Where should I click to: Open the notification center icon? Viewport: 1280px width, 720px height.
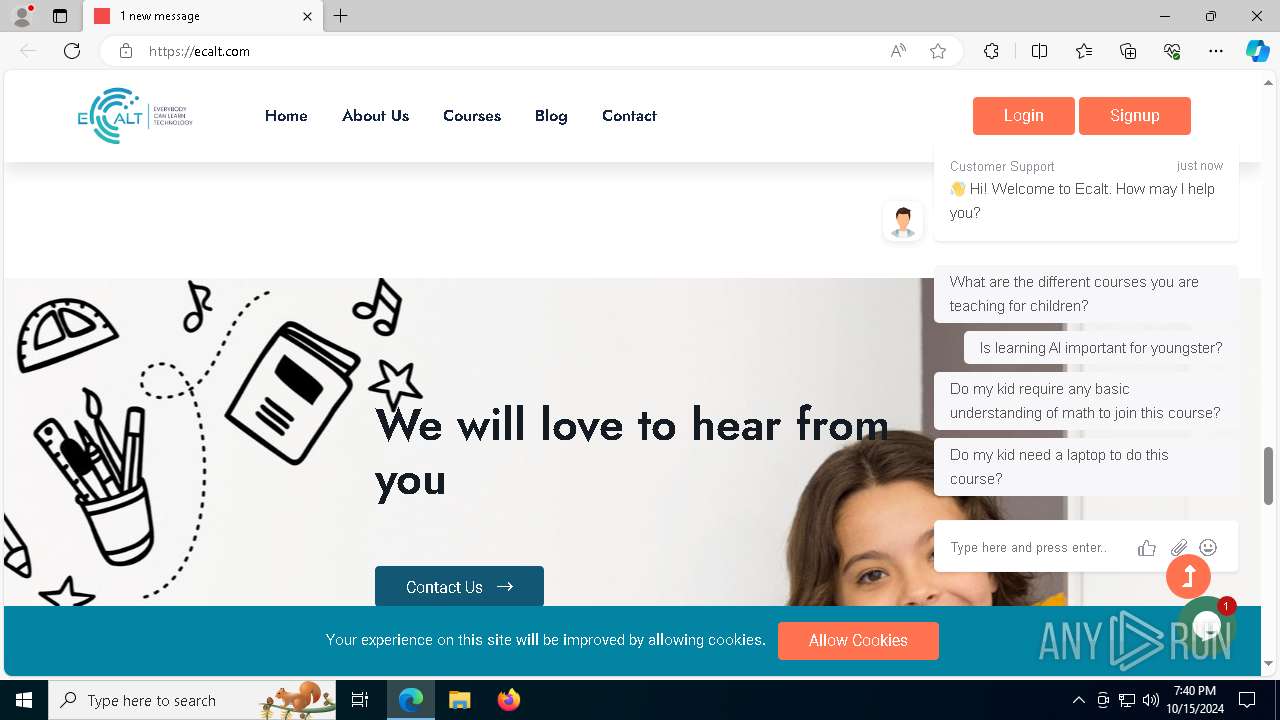(1247, 700)
